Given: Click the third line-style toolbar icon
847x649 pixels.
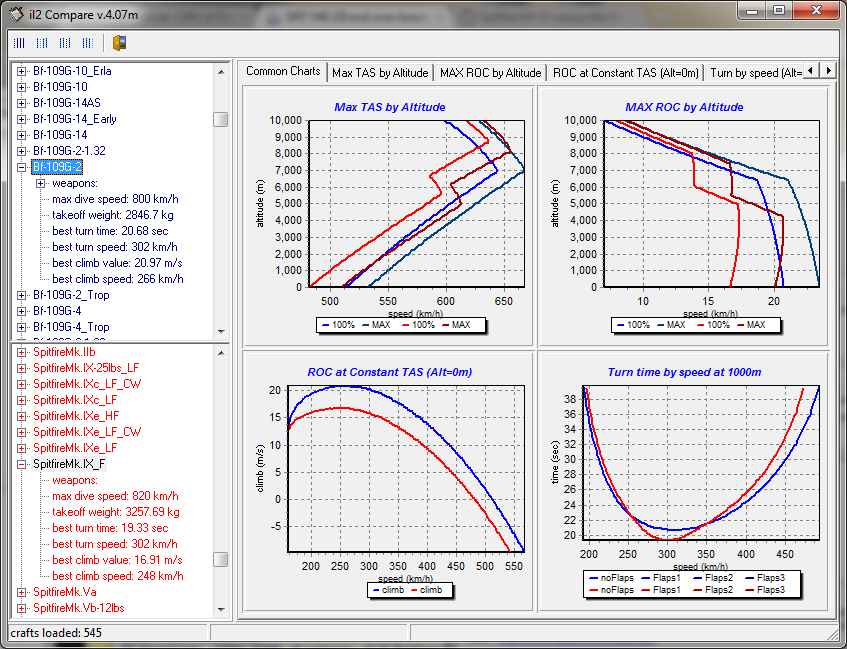Looking at the screenshot, I should [x=65, y=43].
